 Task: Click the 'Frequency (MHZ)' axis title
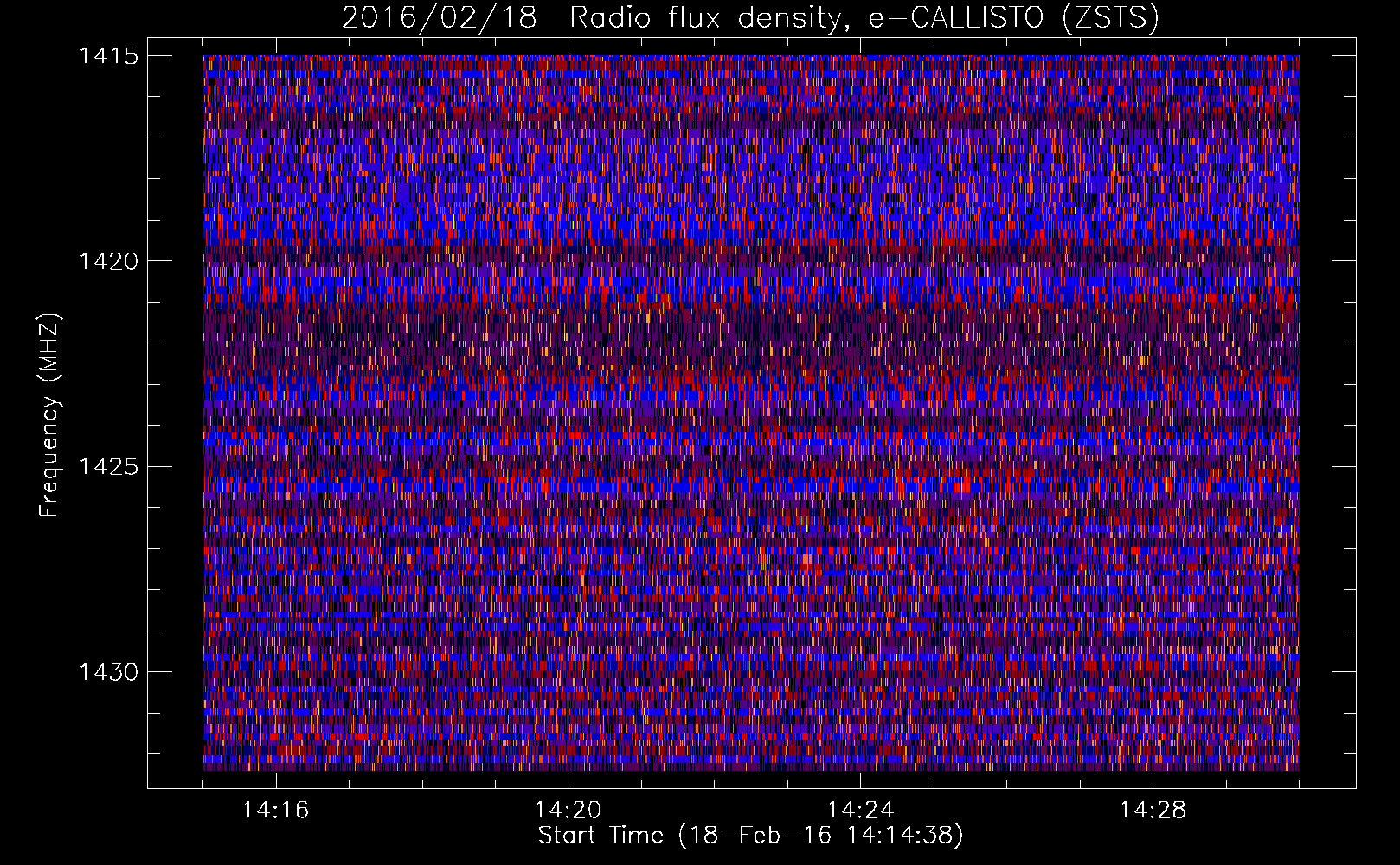pyautogui.click(x=49, y=415)
